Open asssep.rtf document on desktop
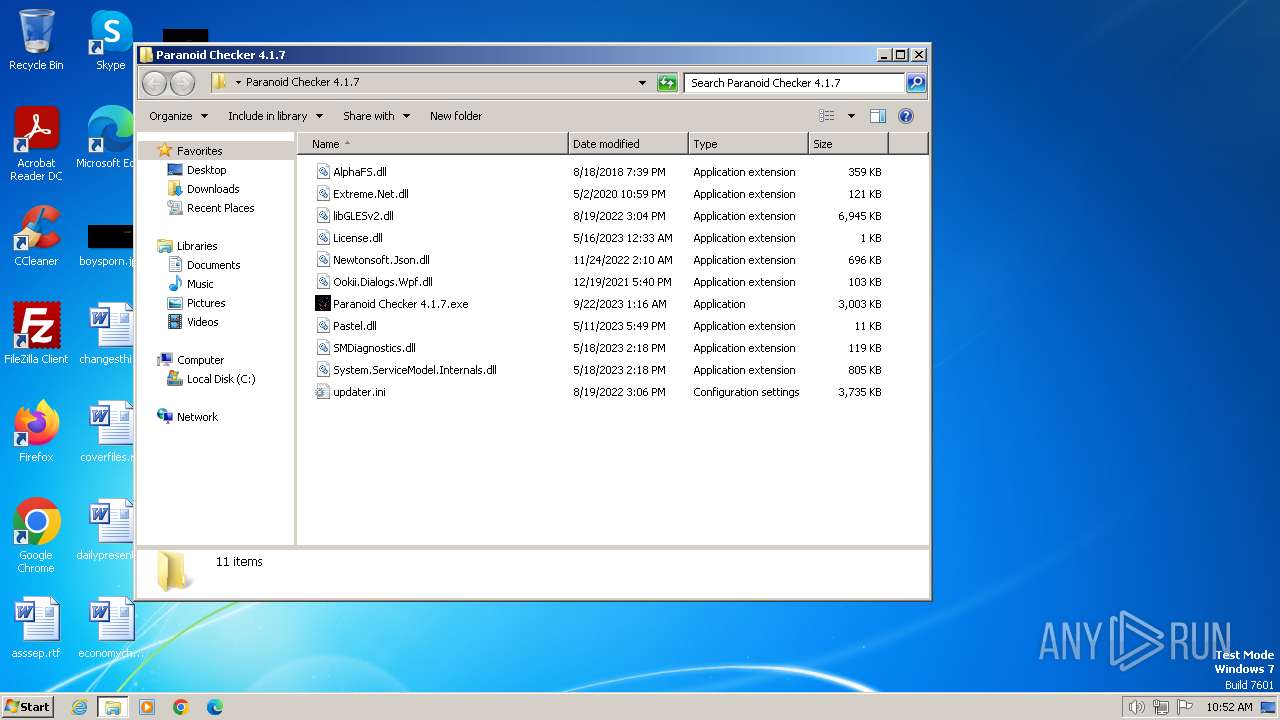The image size is (1280, 720). pyautogui.click(x=36, y=628)
